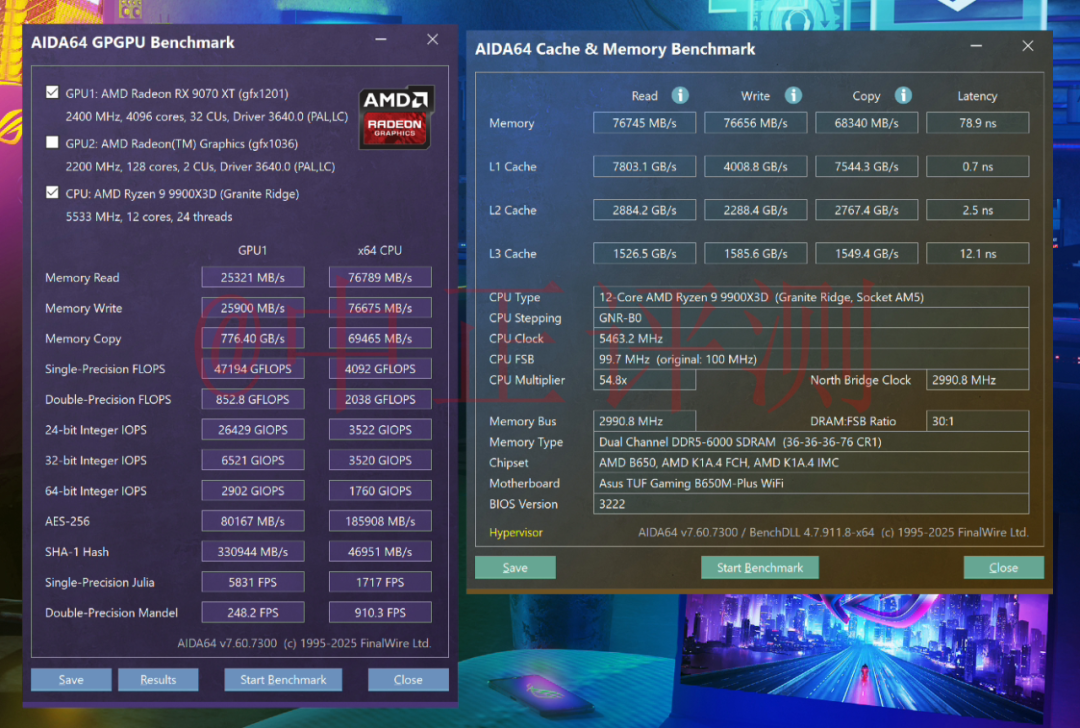Click Memory Type Dual Channel DDR5-6000 value

coord(811,441)
